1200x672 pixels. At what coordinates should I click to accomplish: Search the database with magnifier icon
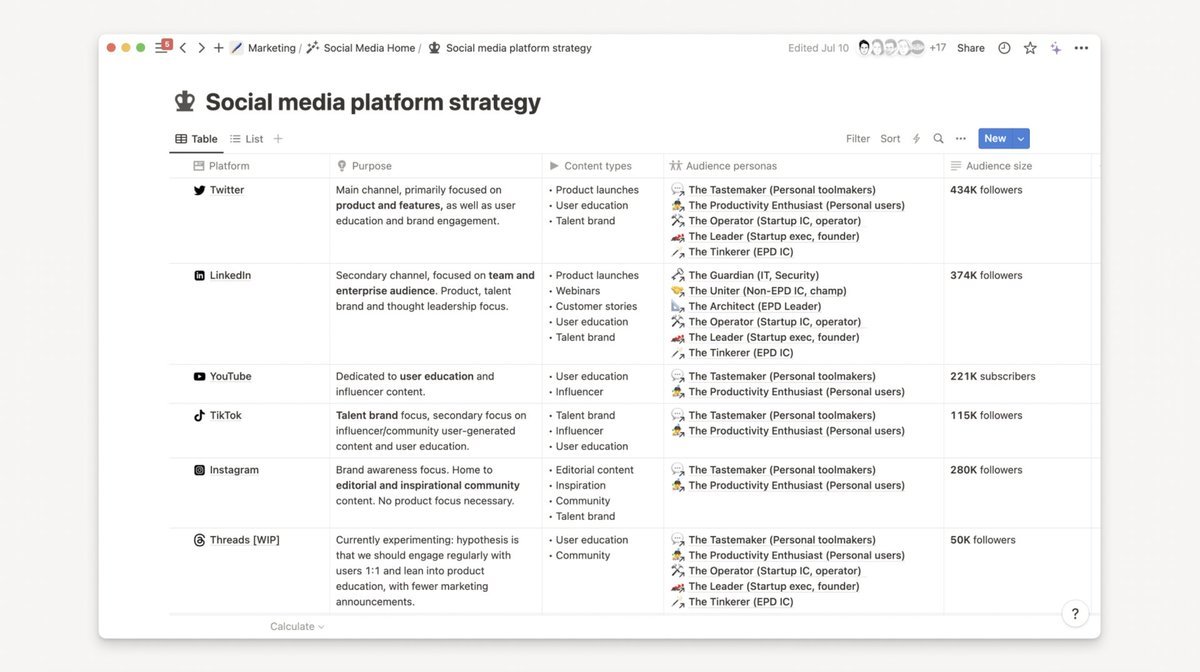[938, 139]
